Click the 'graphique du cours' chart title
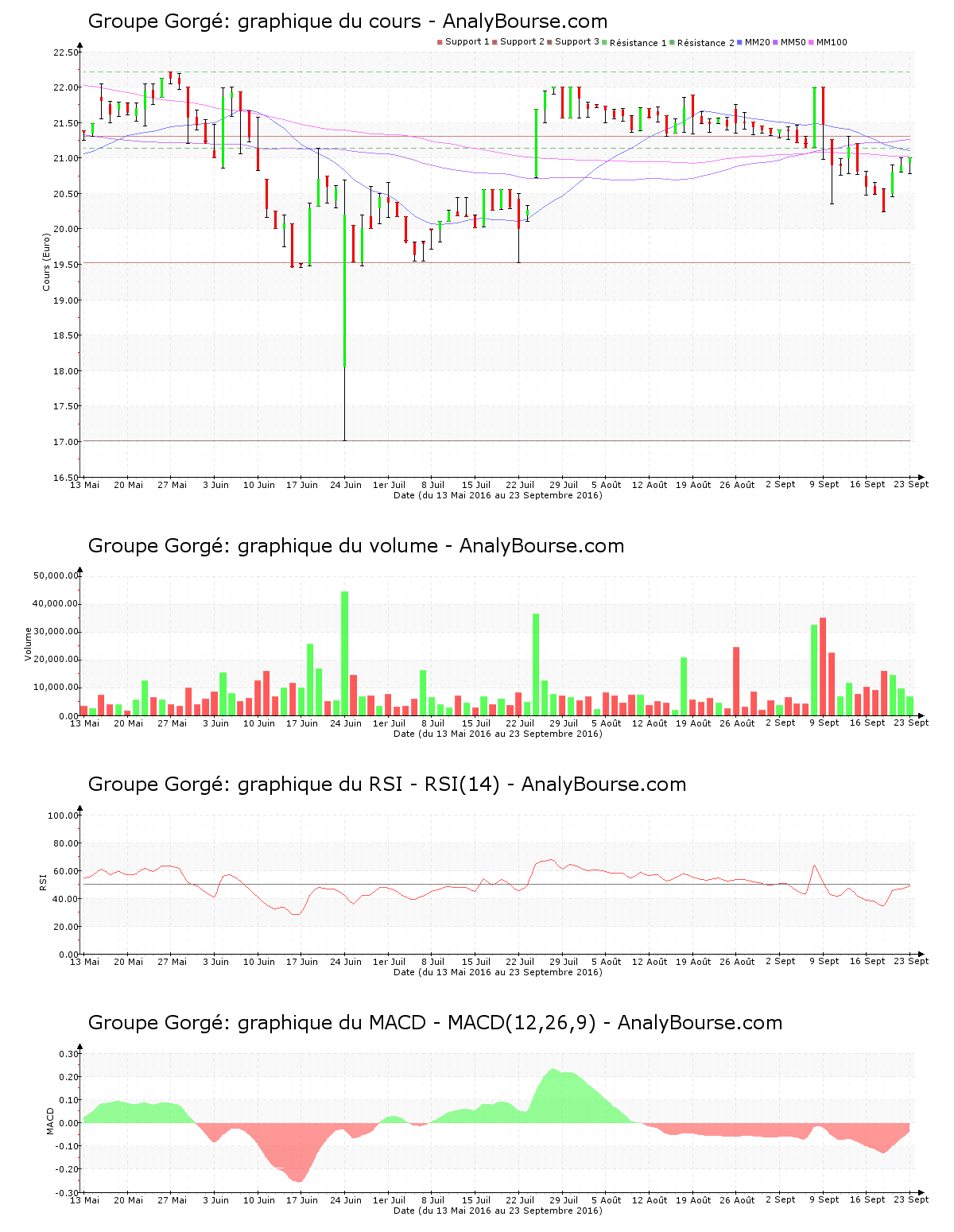954x1232 pixels. (347, 21)
